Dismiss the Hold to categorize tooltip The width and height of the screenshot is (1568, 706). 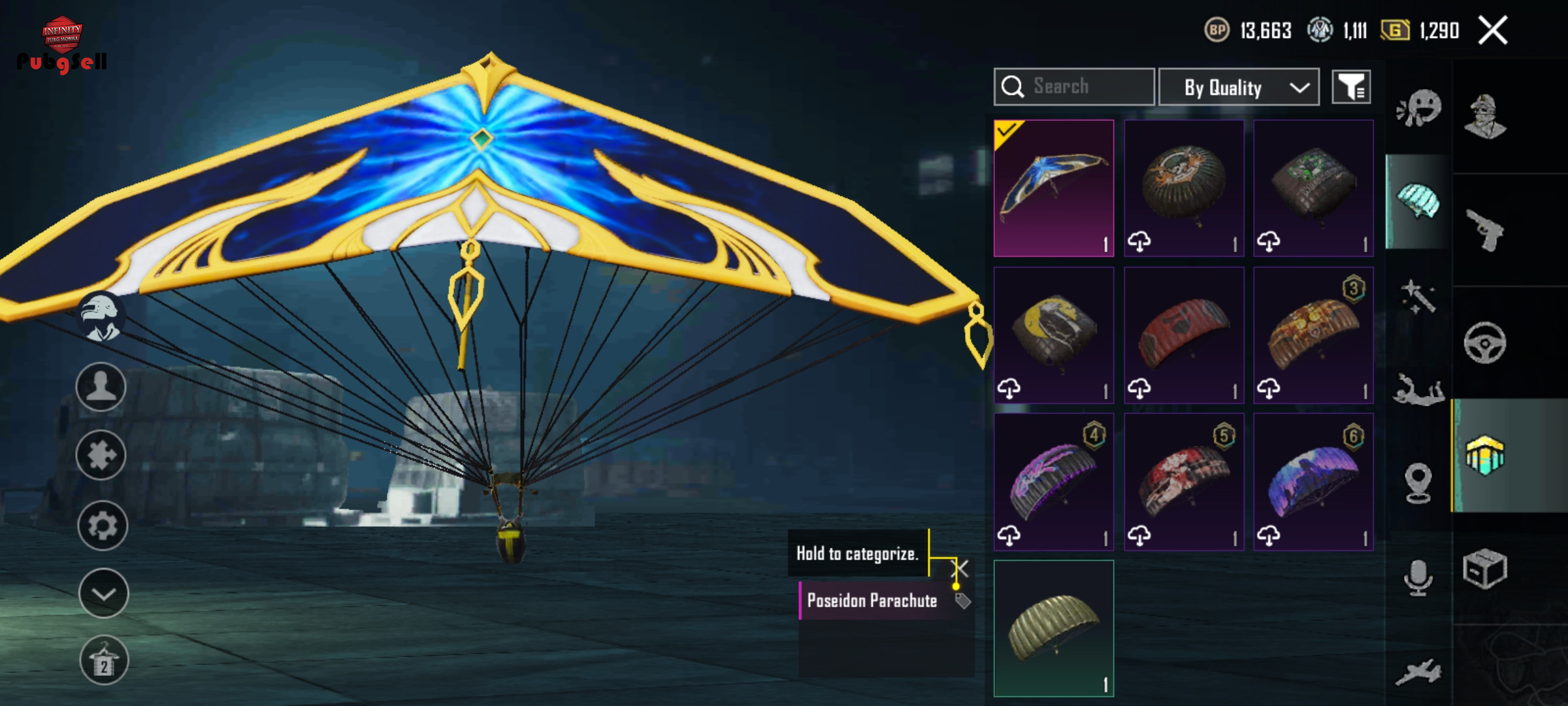point(960,567)
